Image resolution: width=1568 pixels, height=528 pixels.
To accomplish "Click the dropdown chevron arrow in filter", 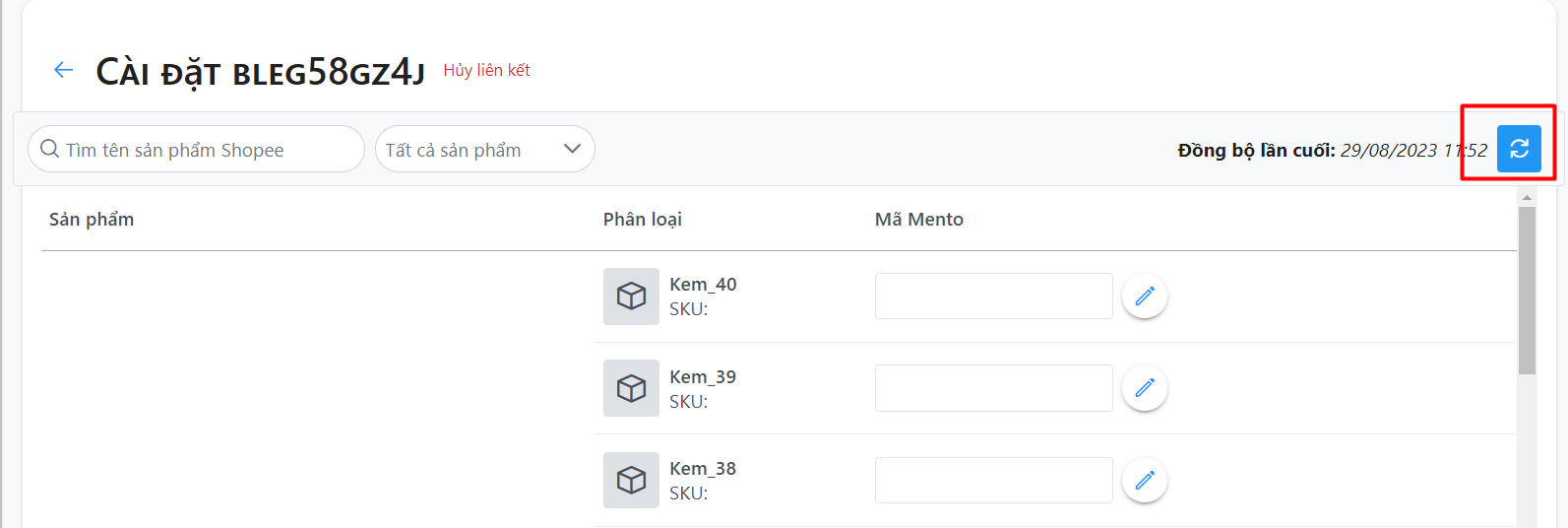I will pyautogui.click(x=572, y=150).
